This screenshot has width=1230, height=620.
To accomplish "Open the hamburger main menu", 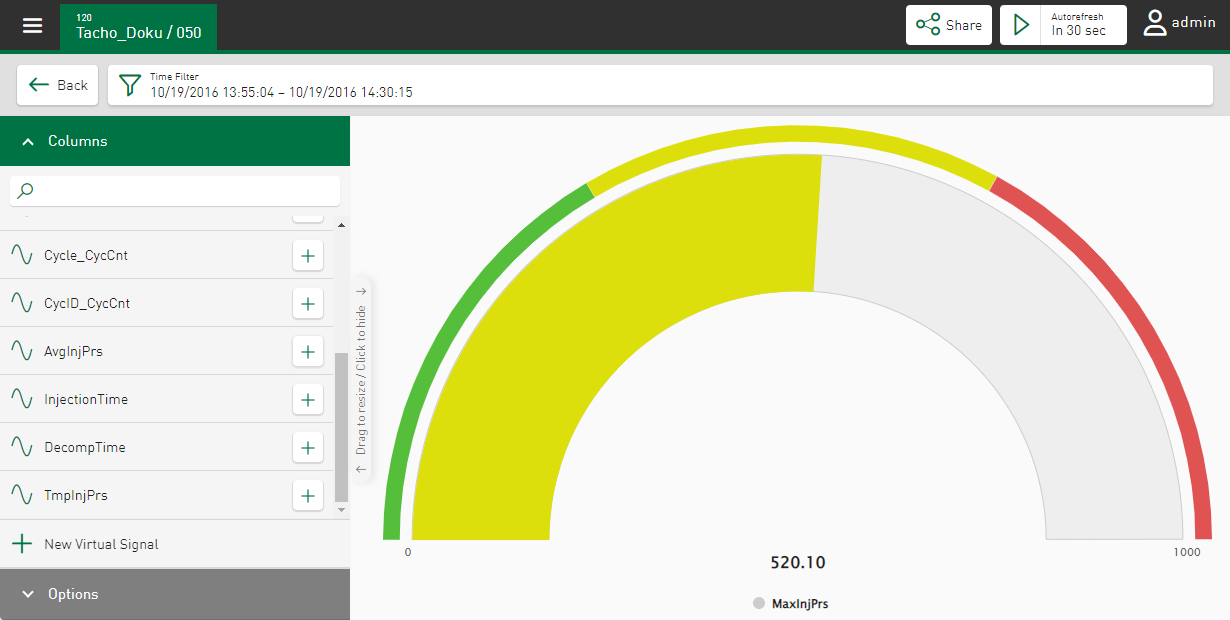I will coord(33,25).
